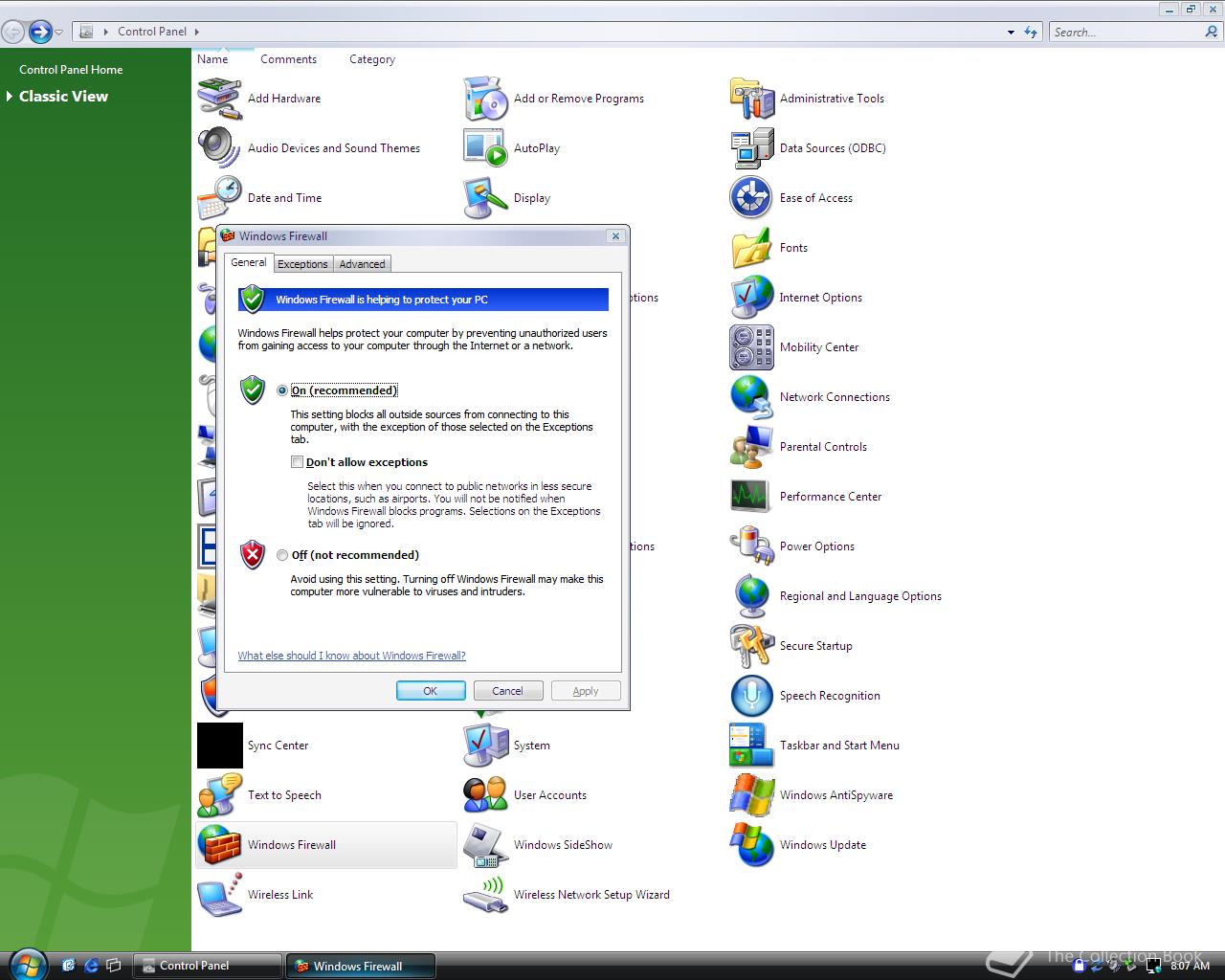1225x980 pixels.
Task: Open Administrative Tools icon
Action: tap(751, 98)
